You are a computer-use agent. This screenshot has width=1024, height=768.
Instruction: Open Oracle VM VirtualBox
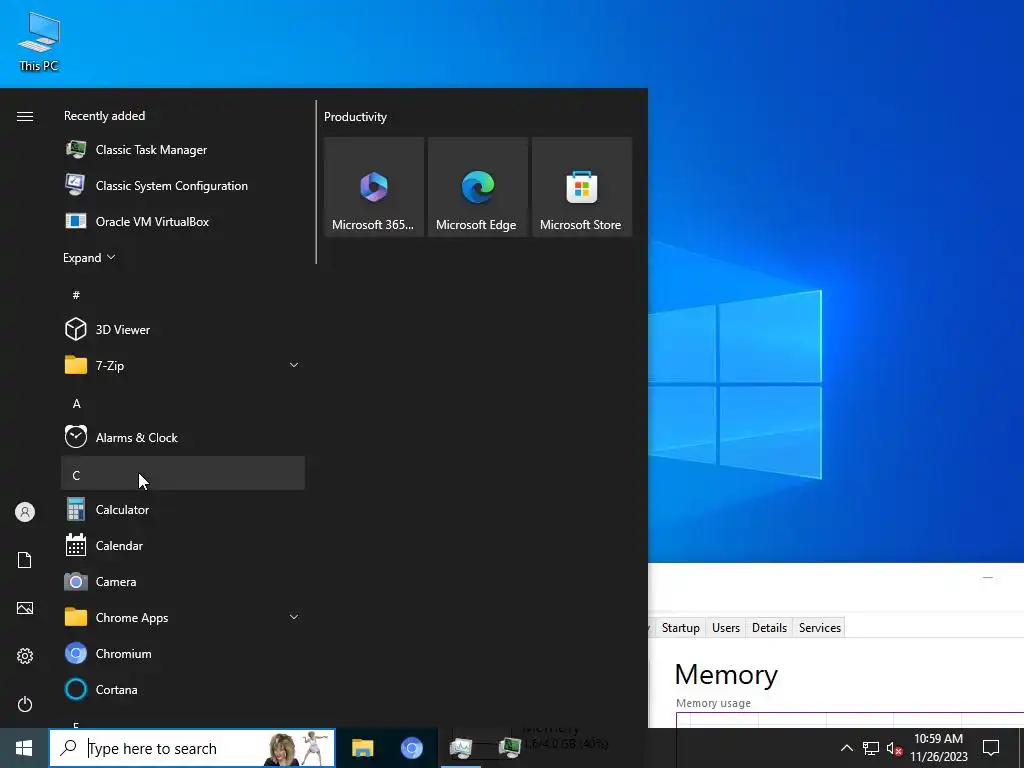coord(183,221)
